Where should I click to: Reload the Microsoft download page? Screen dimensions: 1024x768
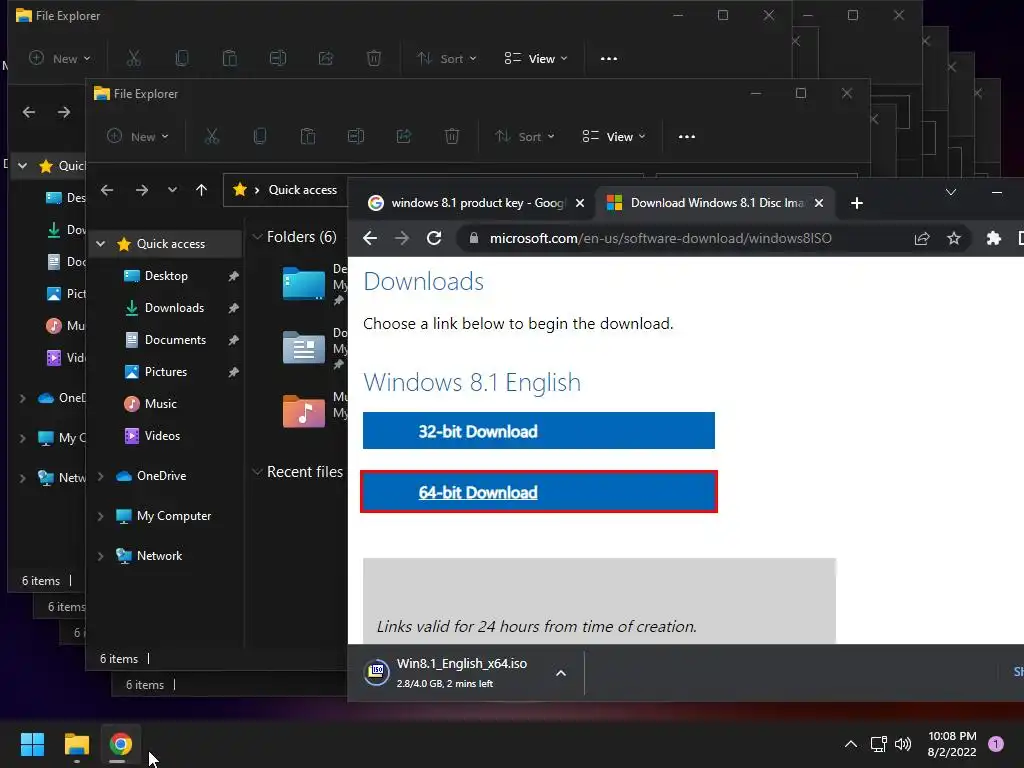434,238
